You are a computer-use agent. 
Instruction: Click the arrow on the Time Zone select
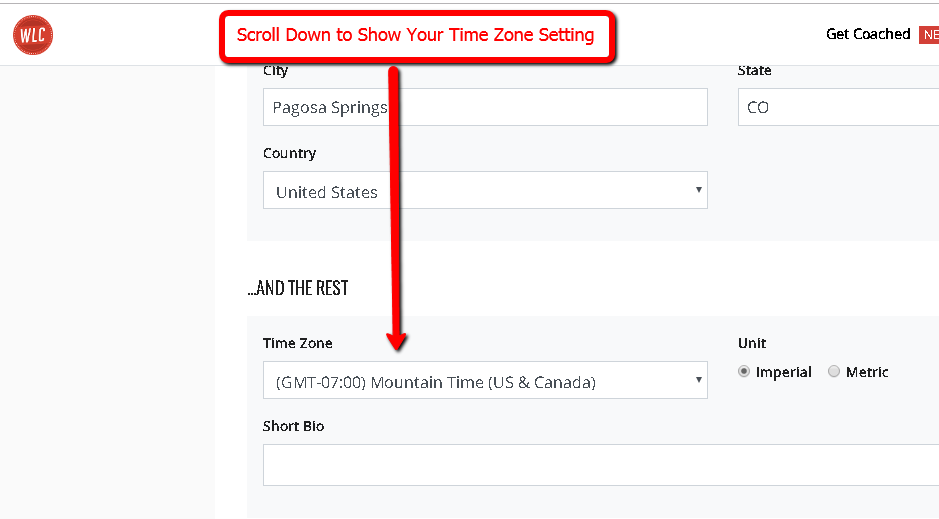coord(698,380)
